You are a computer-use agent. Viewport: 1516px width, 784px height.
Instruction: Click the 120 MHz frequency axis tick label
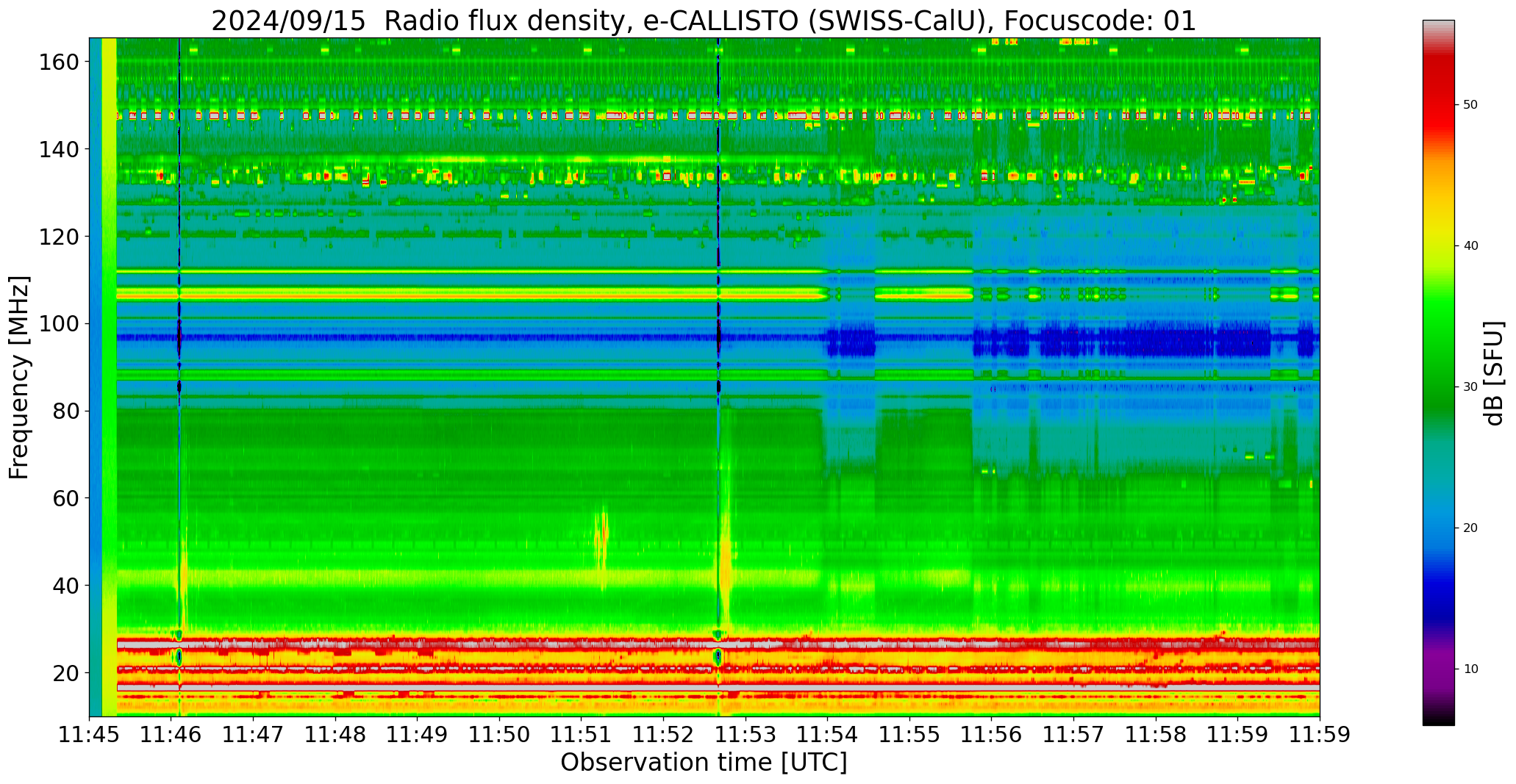pos(59,237)
